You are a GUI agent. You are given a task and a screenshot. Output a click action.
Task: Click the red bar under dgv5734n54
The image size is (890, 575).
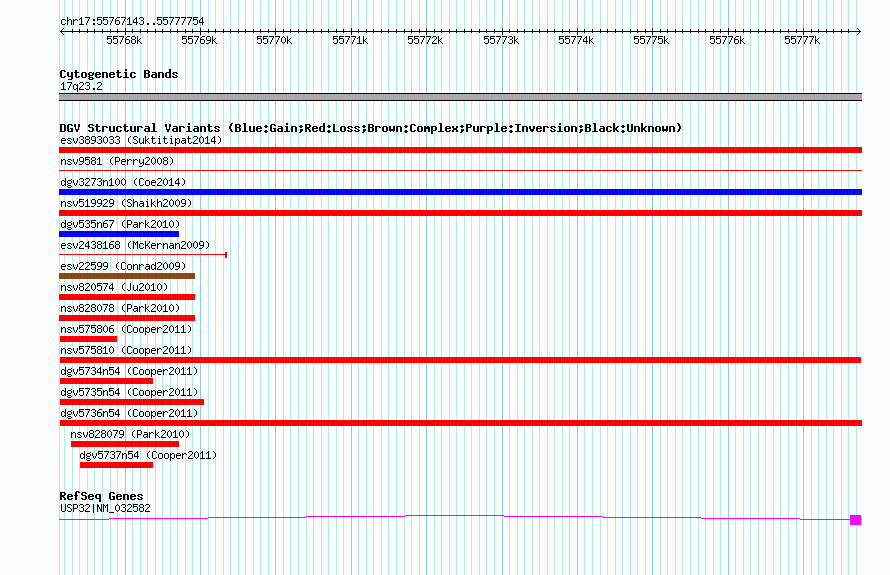click(106, 381)
